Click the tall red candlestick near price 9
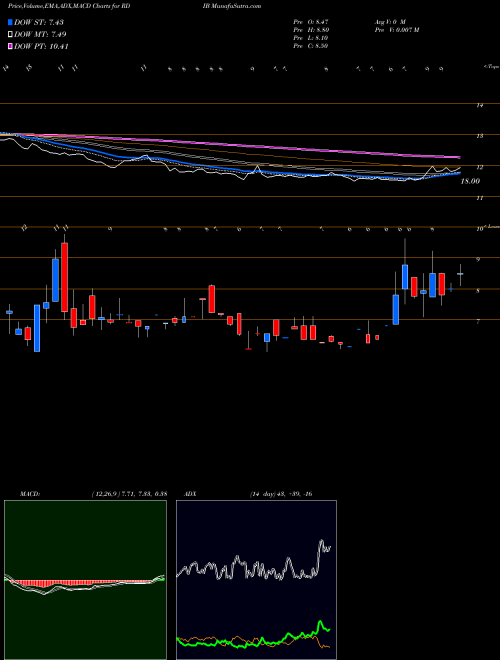The image size is (500, 660). 64,277
